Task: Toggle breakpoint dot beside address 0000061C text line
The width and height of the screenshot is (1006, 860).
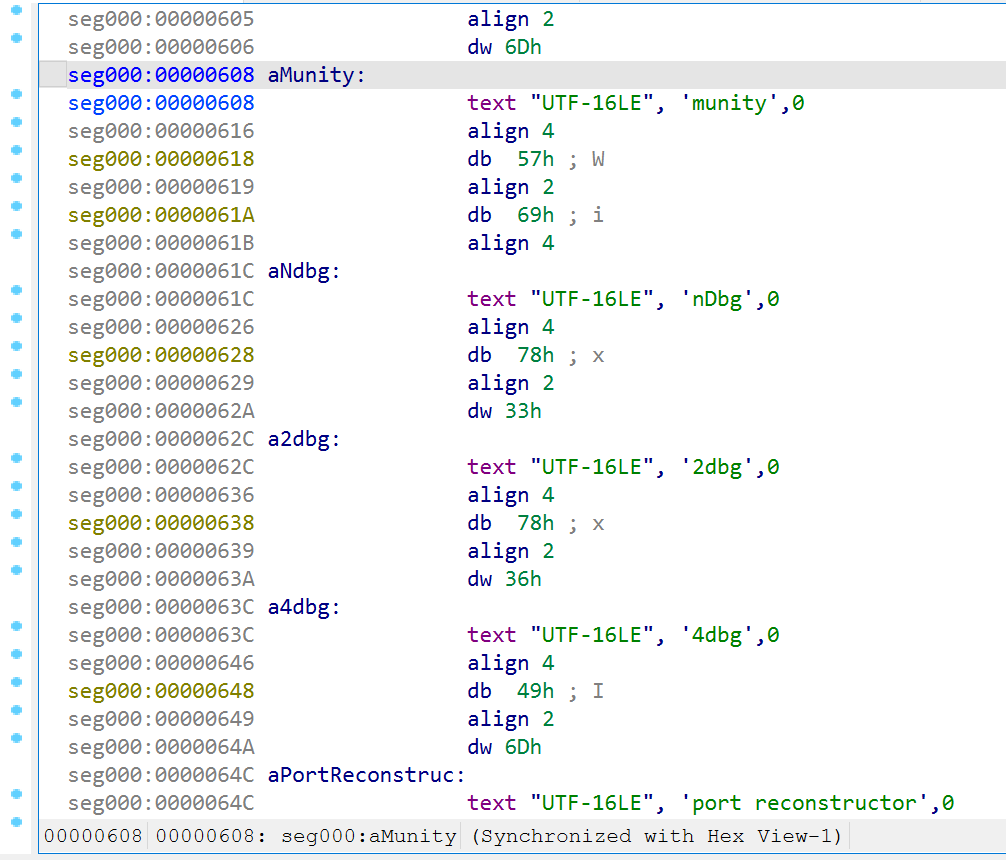Action: pyautogui.click(x=17, y=290)
